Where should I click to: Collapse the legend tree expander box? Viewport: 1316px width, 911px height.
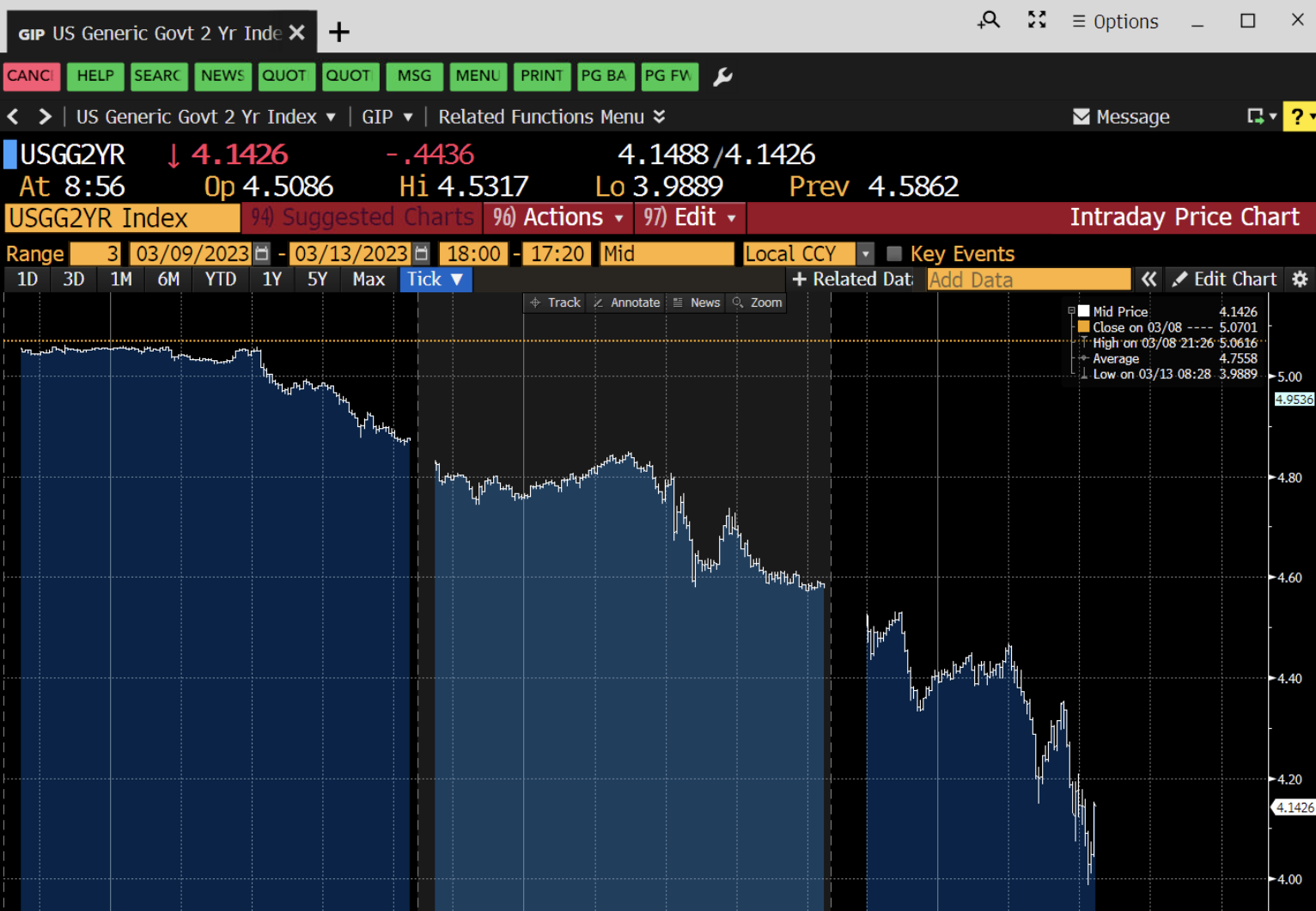1071,311
